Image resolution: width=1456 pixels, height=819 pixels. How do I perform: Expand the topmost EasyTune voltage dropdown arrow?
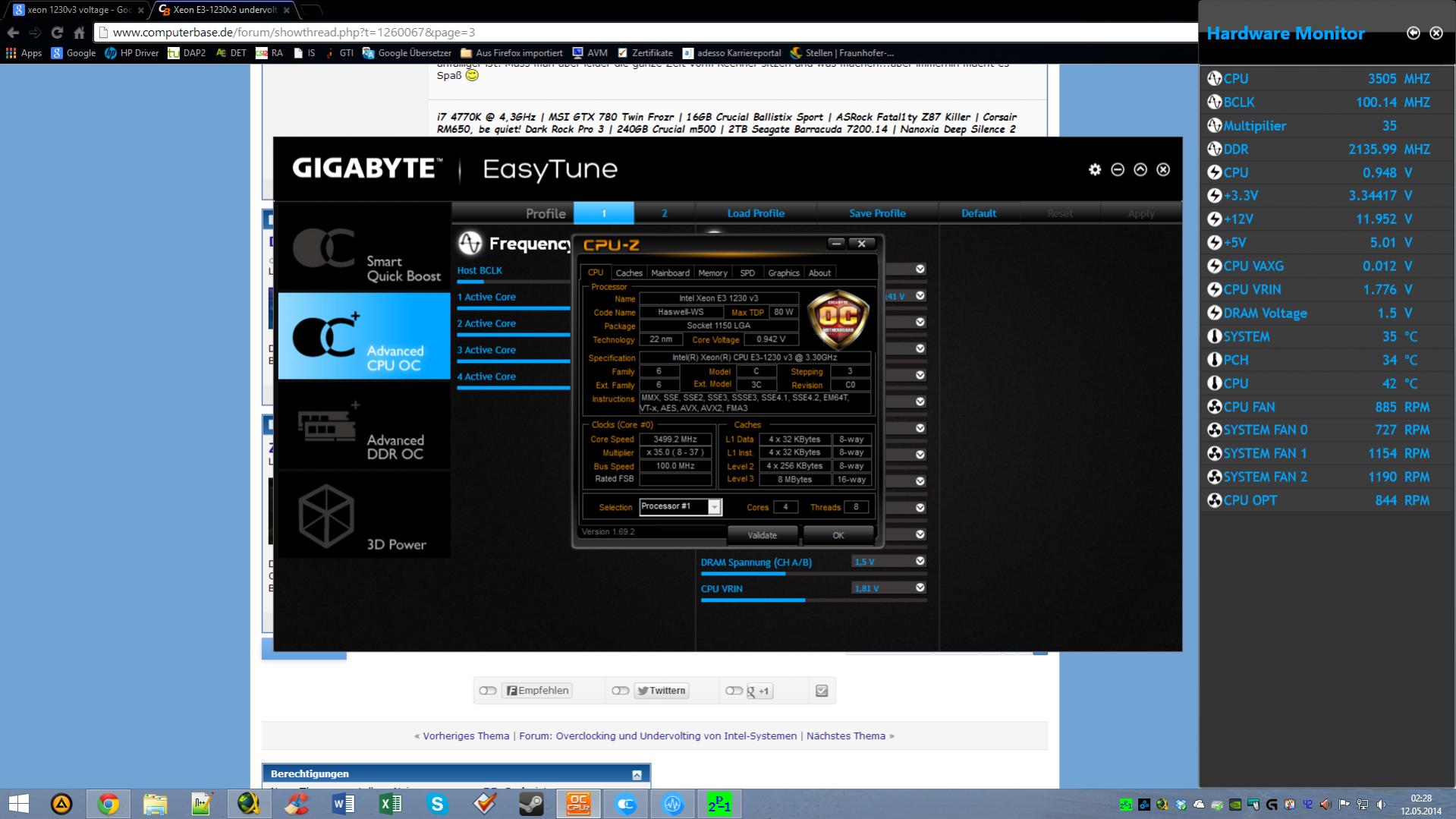point(920,269)
